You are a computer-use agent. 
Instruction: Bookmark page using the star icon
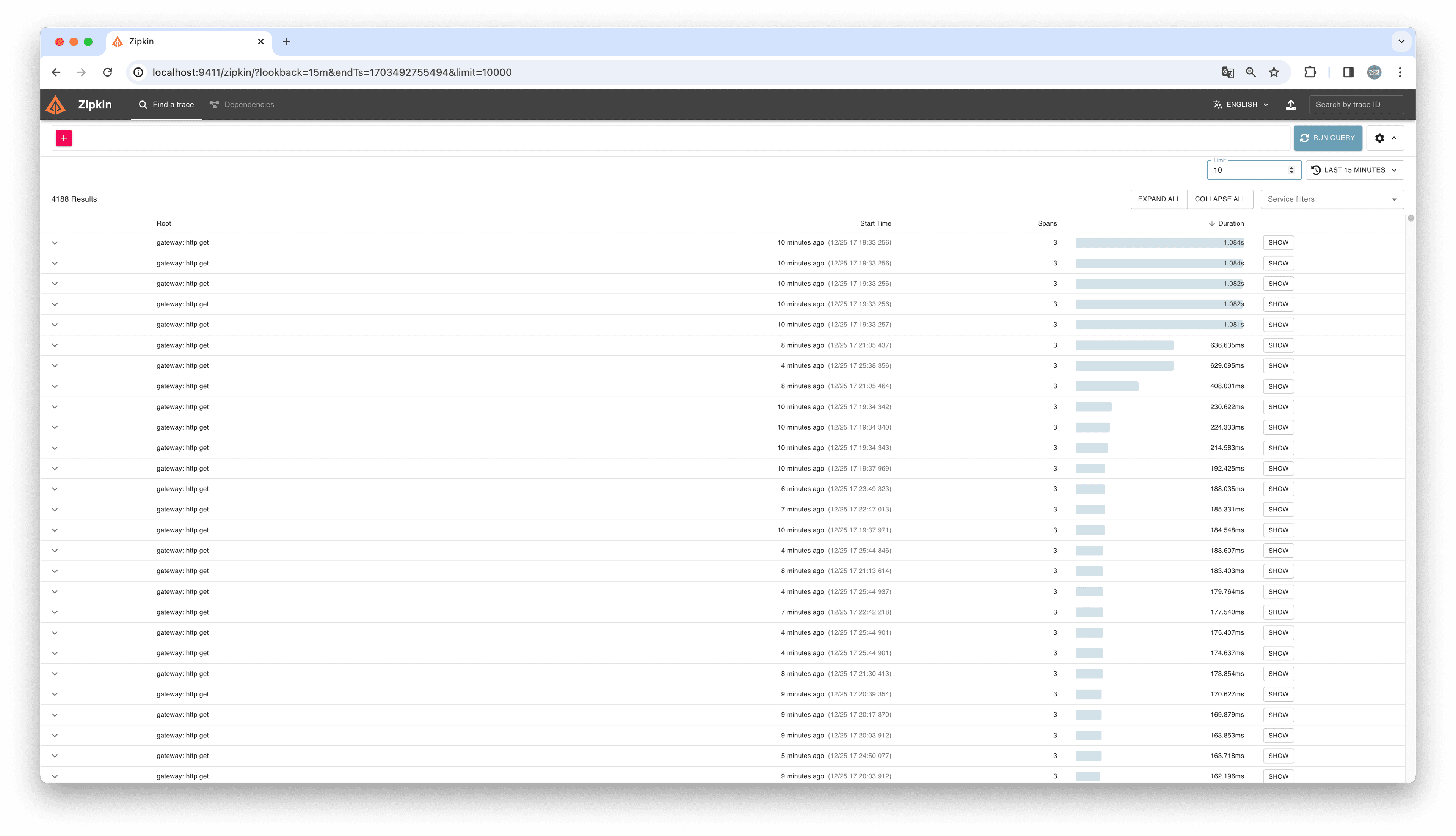[x=1274, y=72]
